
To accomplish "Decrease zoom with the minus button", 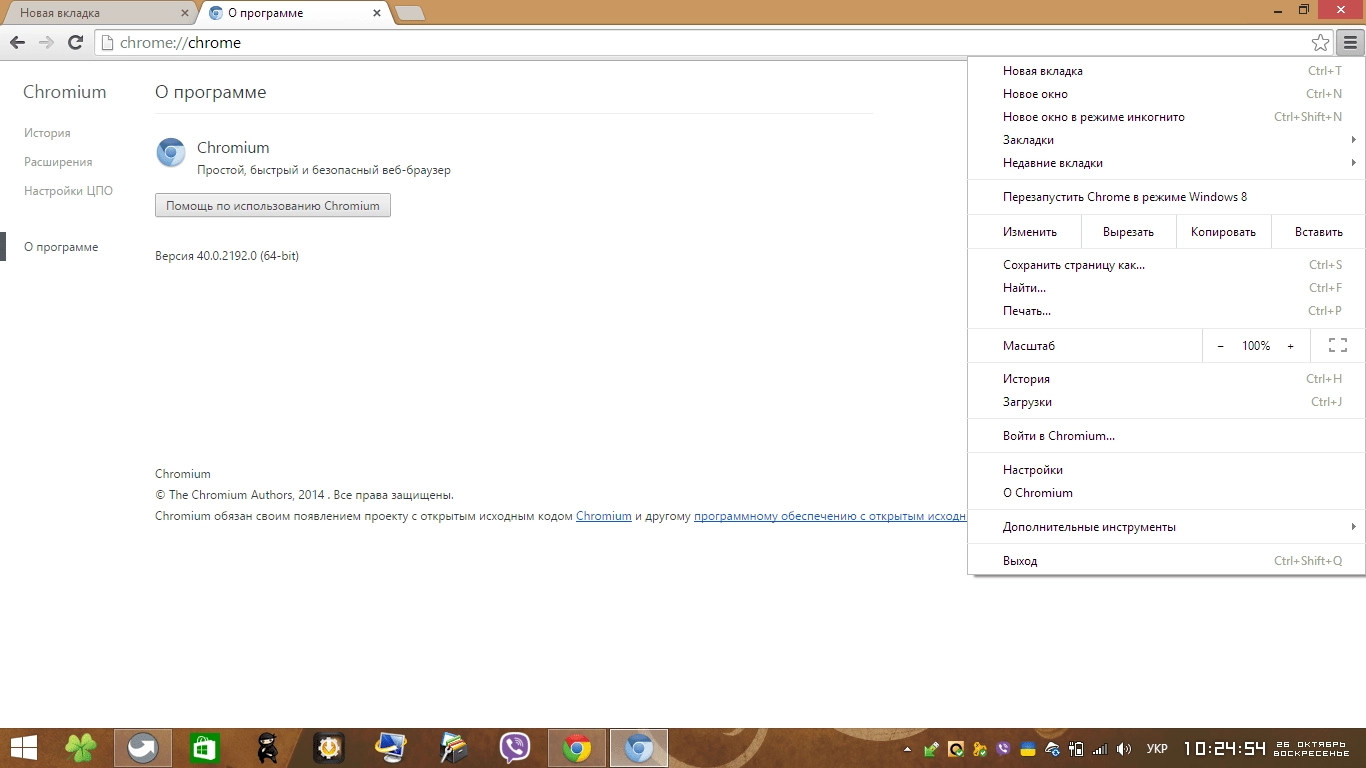I will [x=1220, y=346].
